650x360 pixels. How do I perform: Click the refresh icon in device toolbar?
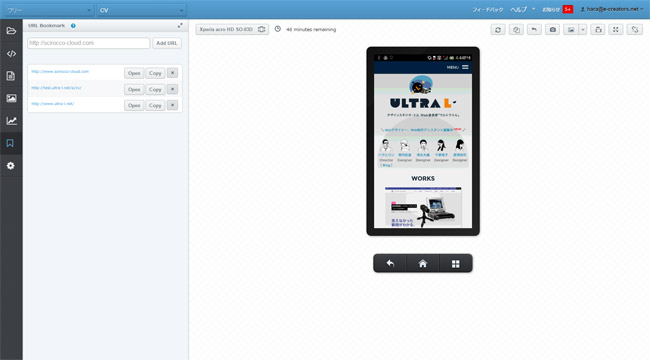tap(498, 29)
